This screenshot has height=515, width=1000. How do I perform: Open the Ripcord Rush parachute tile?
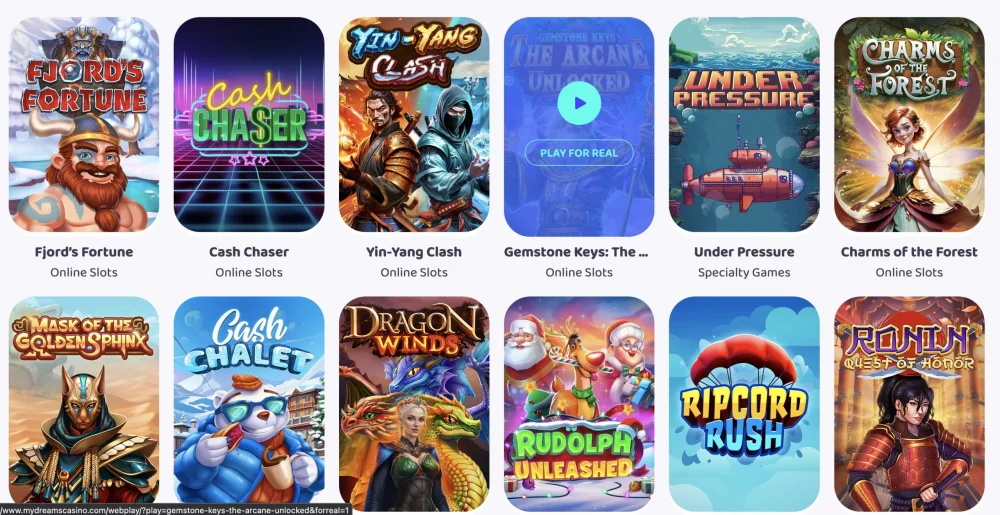coord(744,404)
